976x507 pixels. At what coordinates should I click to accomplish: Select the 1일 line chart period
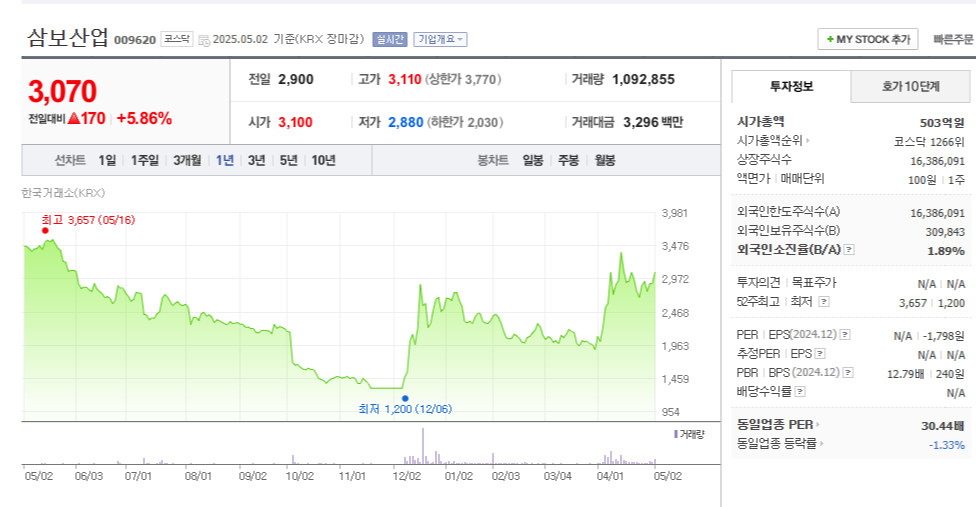(x=107, y=160)
